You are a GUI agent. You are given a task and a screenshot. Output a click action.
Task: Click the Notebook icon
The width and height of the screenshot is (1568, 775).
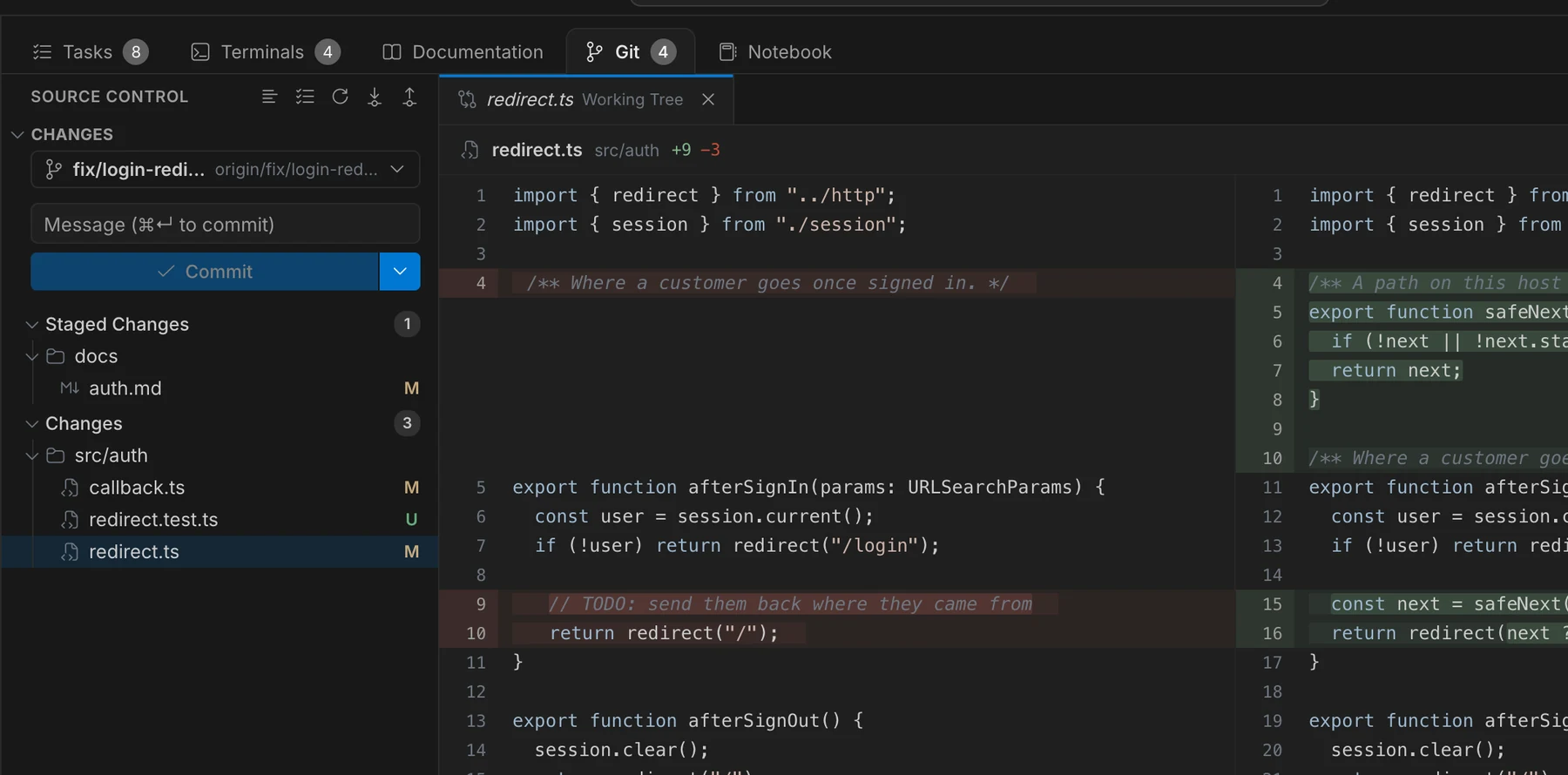727,52
